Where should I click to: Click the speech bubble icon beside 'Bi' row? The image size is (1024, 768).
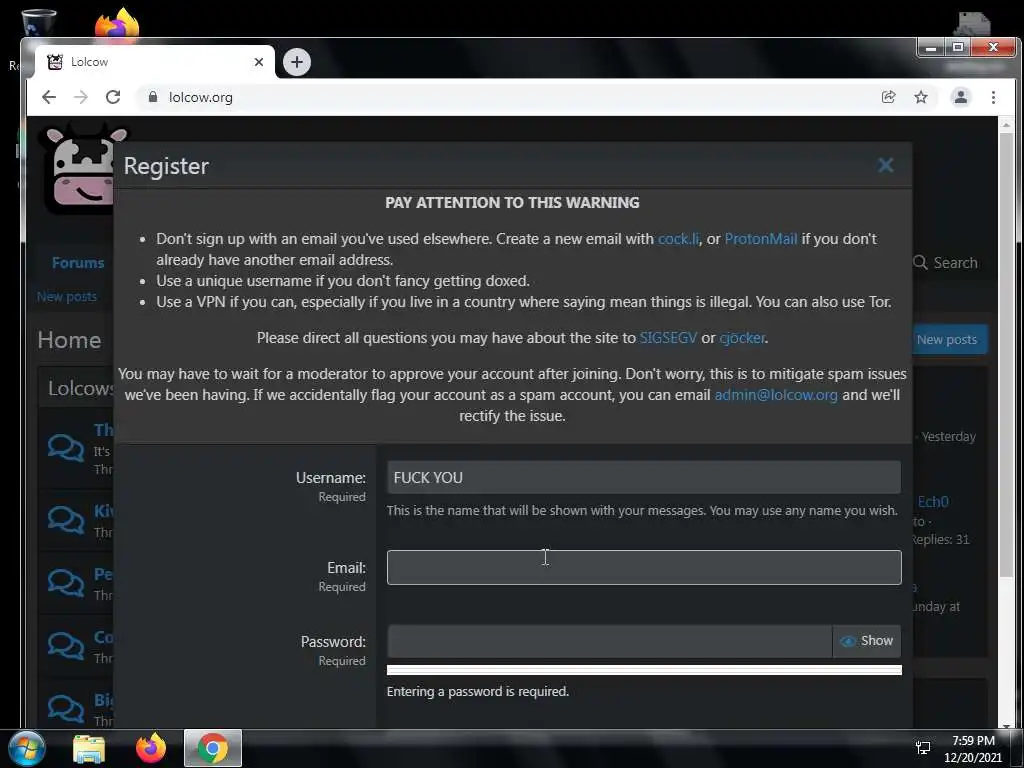pyautogui.click(x=66, y=709)
